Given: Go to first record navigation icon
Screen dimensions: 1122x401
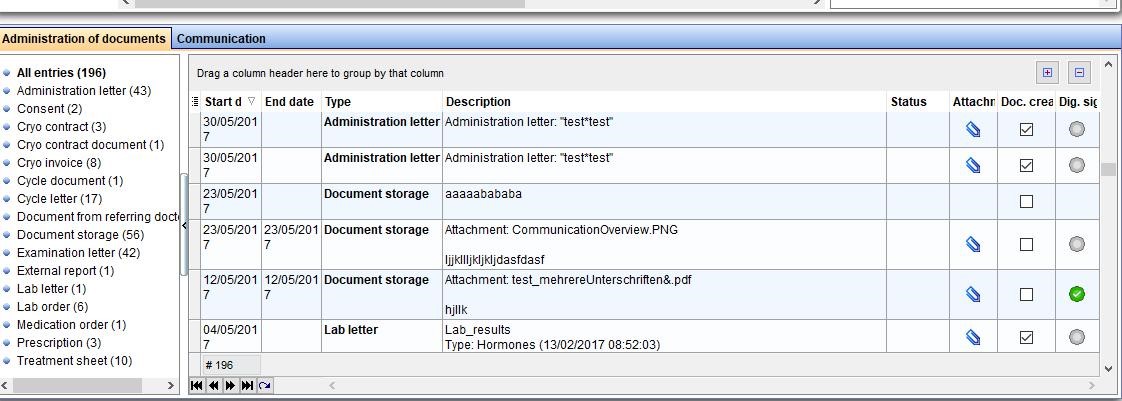Looking at the screenshot, I should pos(196,386).
